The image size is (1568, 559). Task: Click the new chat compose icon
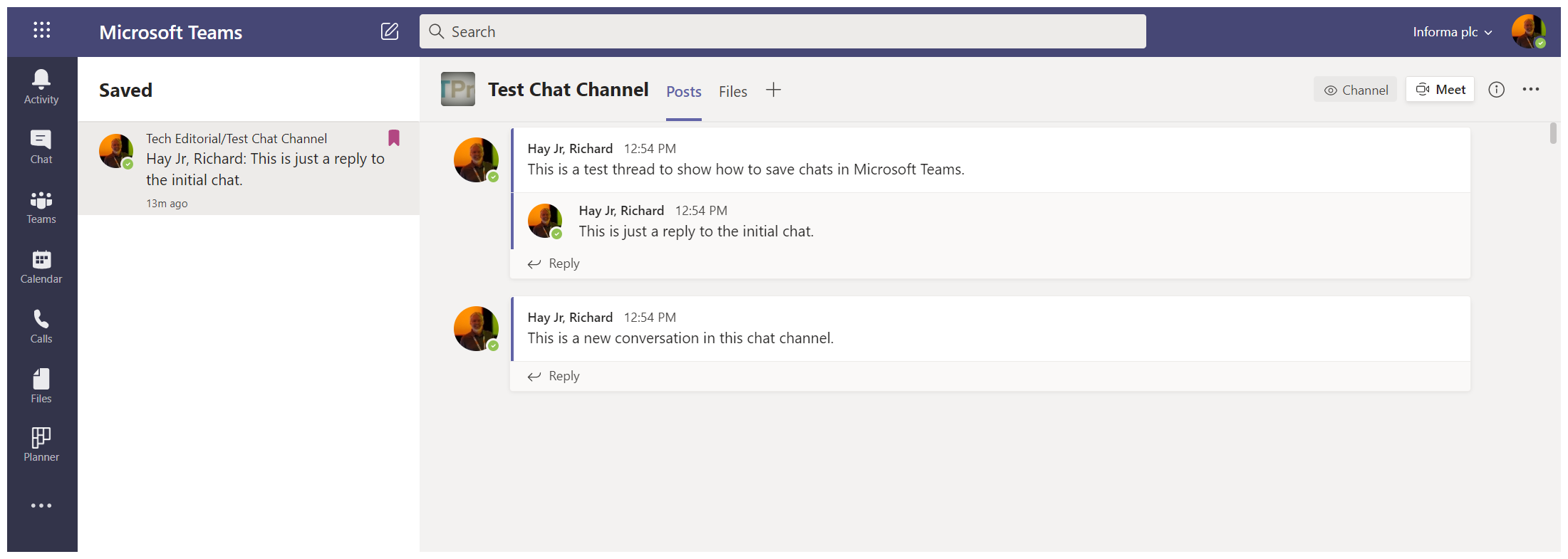click(x=390, y=31)
